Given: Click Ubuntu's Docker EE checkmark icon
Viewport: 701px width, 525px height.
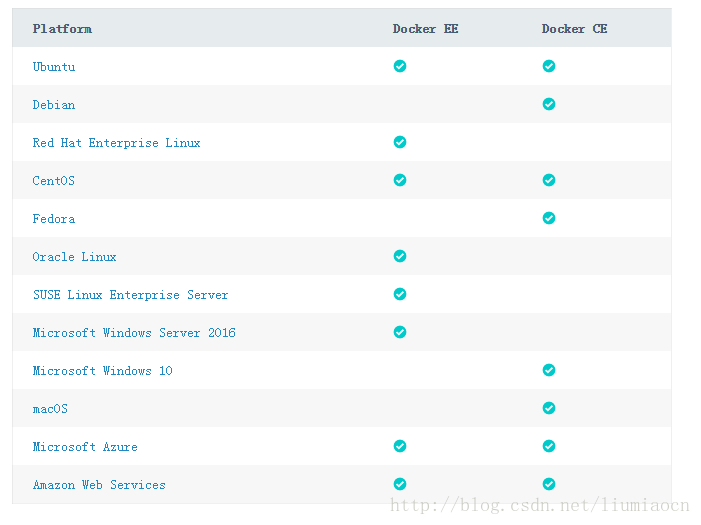Looking at the screenshot, I should pyautogui.click(x=400, y=66).
